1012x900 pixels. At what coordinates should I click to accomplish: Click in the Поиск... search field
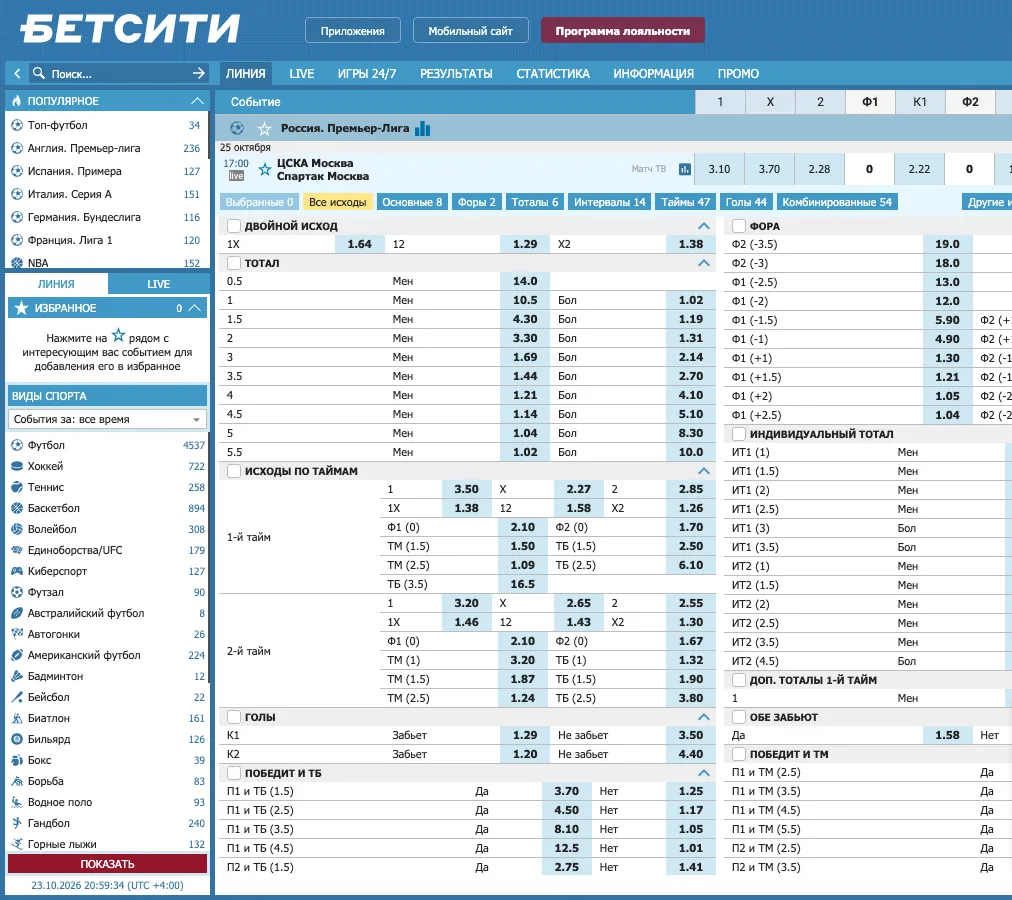click(x=118, y=74)
